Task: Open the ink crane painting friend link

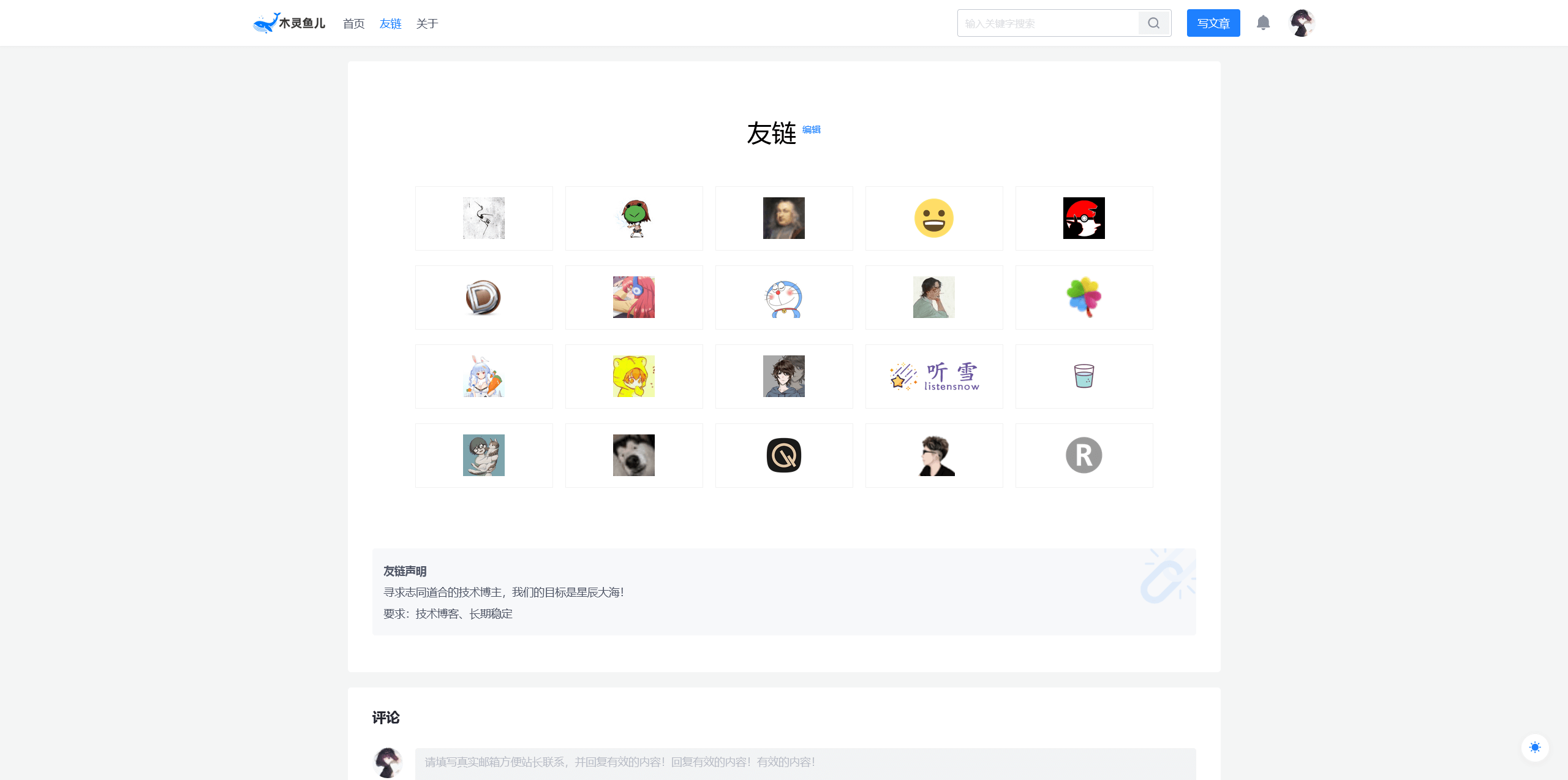Action: 484,218
